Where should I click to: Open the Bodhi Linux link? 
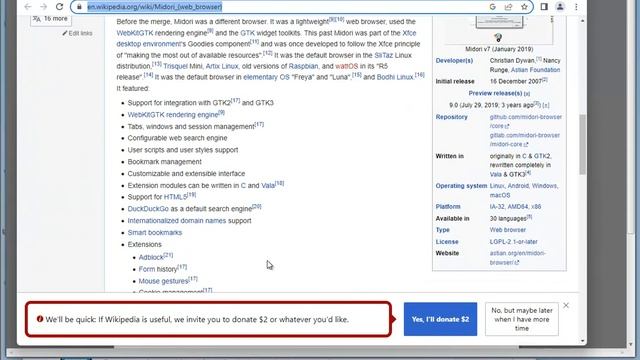[x=395, y=77]
